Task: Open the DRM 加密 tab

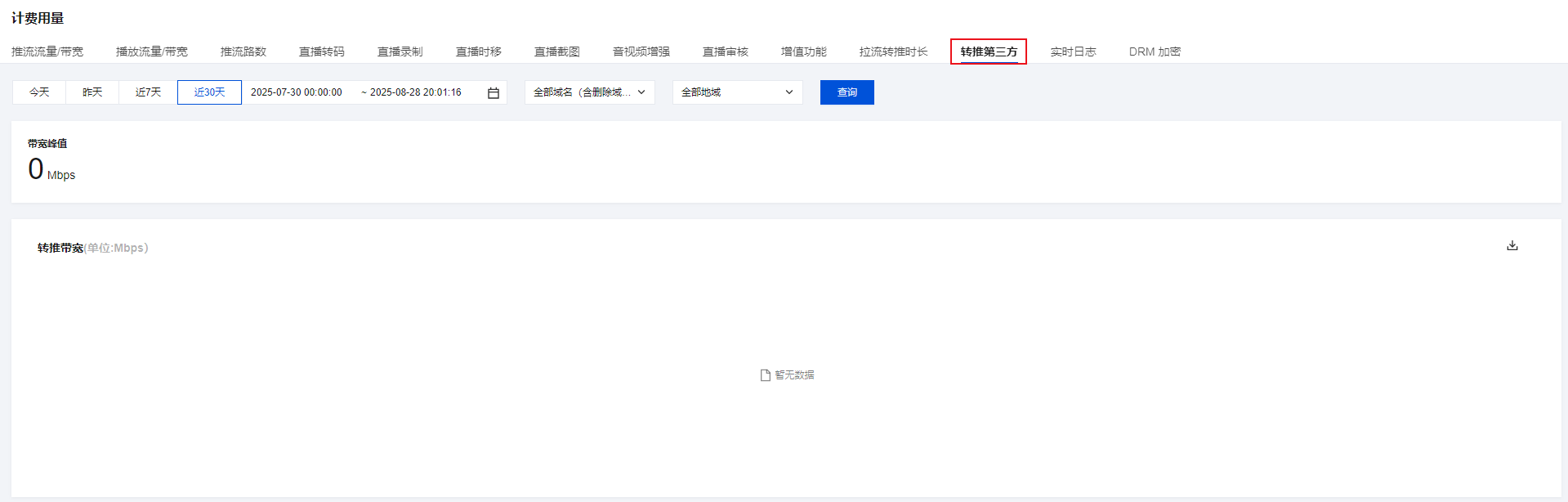Action: pos(1155,52)
